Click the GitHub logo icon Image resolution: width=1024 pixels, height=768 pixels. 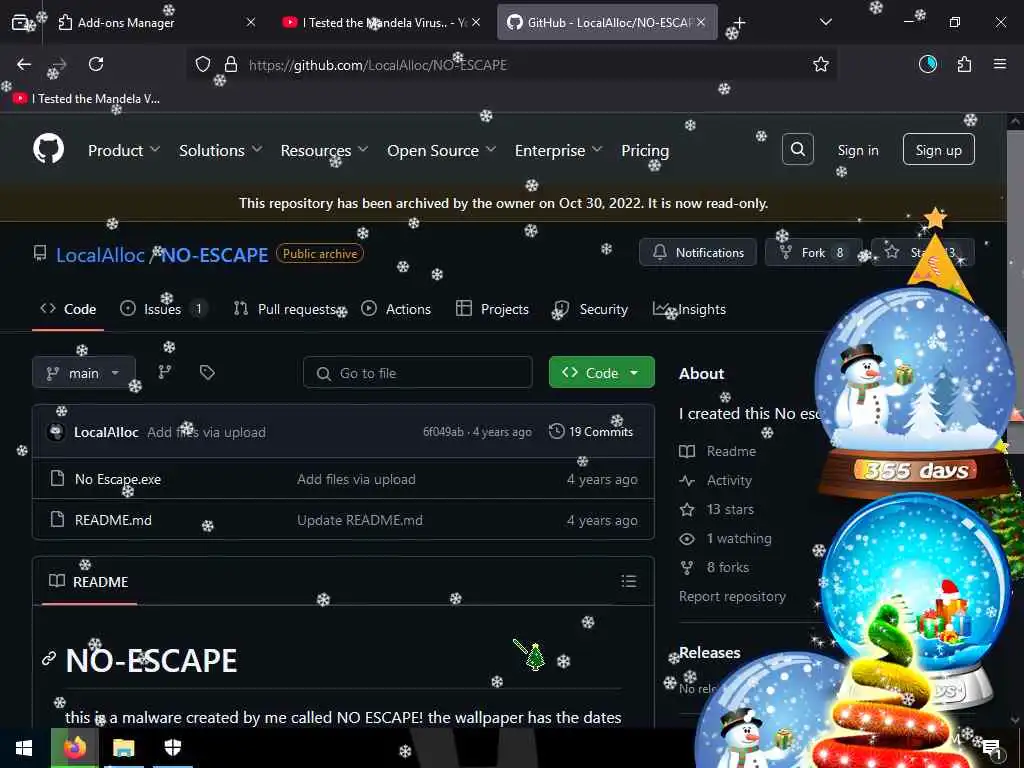(48, 150)
